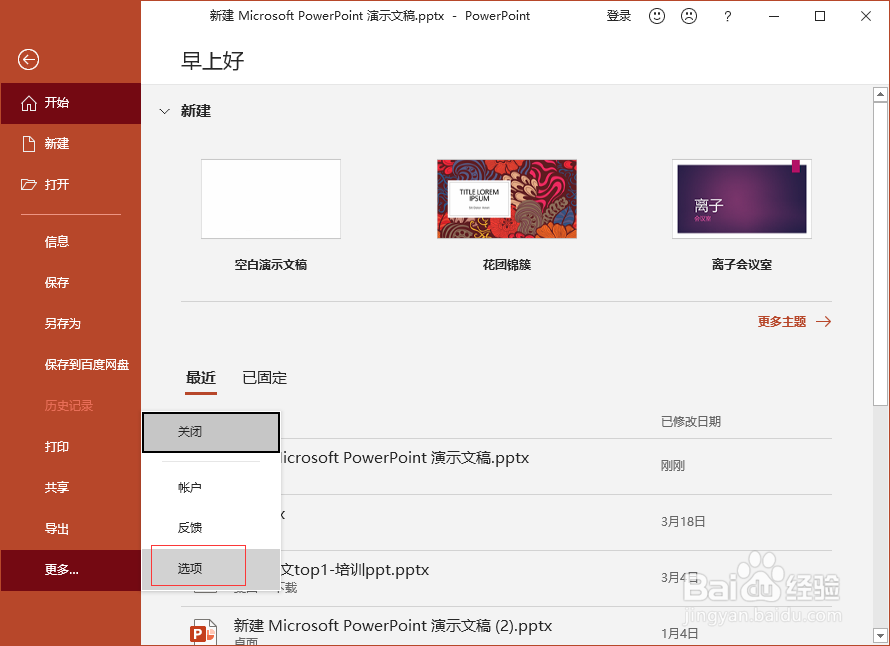The height and width of the screenshot is (646, 890).
Task: Select the 帐户 menu entry
Action: pyautogui.click(x=190, y=487)
